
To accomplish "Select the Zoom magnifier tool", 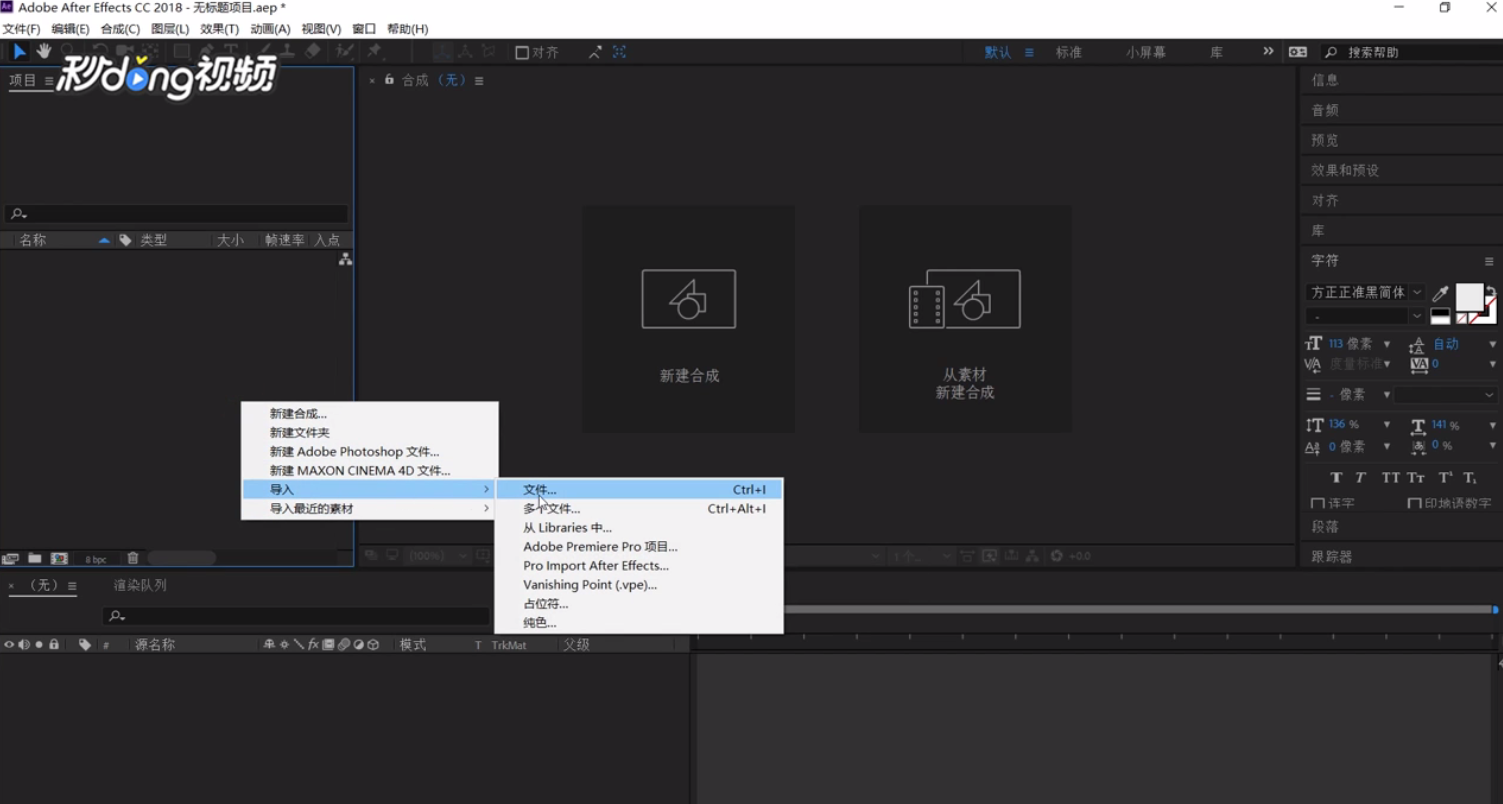I will pos(67,51).
